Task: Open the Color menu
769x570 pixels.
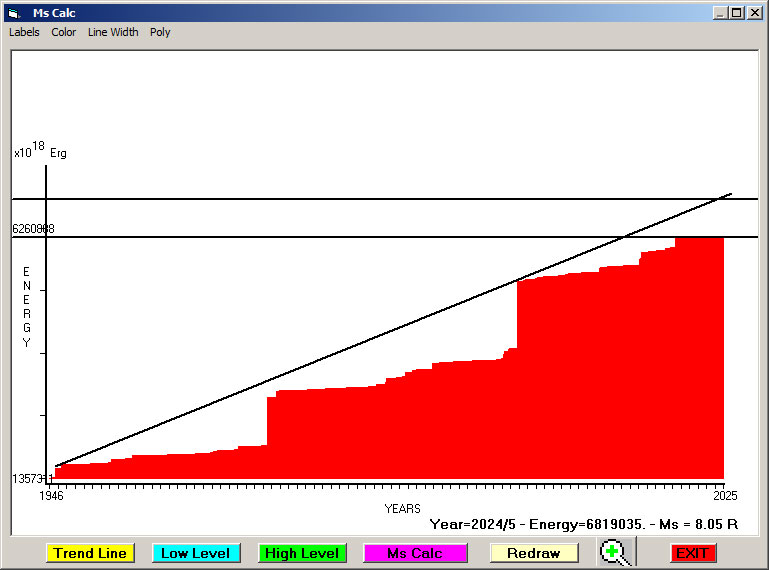Action: point(64,32)
